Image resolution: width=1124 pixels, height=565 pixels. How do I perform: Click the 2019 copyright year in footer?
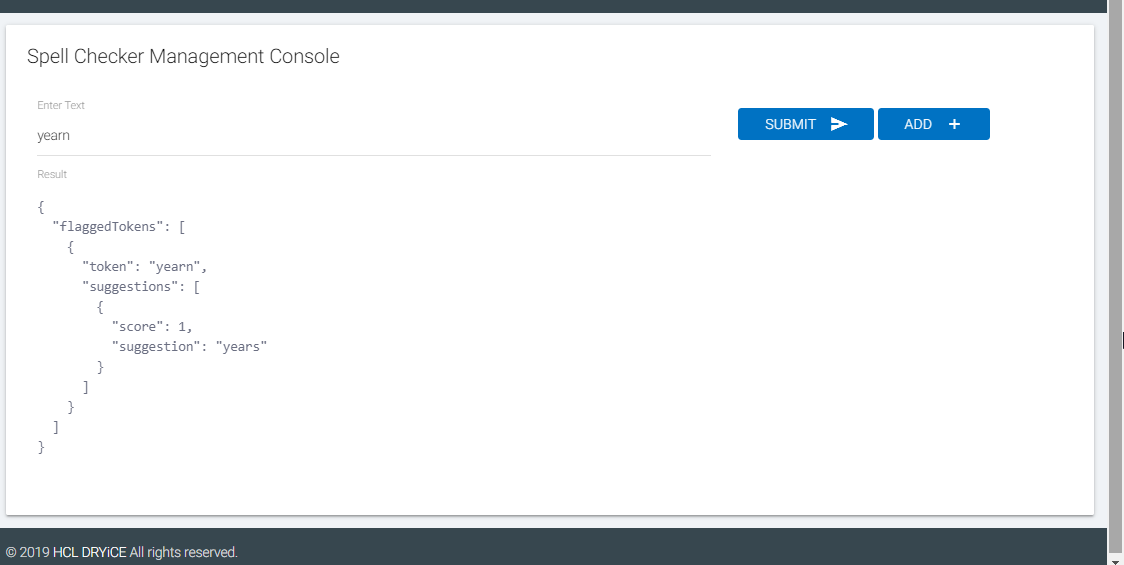coord(34,552)
